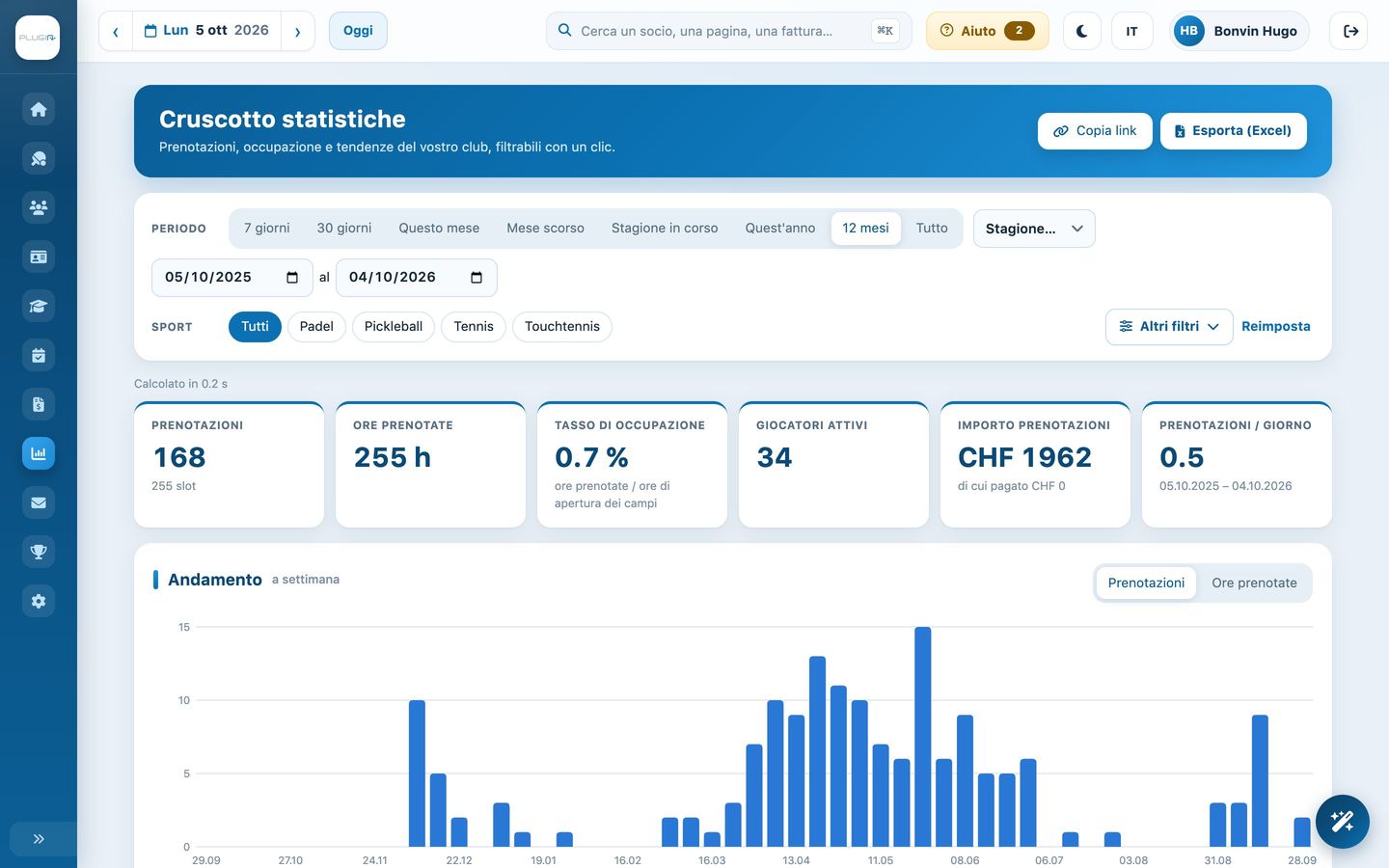
Task: Select the 30 giorni period
Action: pos(344,229)
